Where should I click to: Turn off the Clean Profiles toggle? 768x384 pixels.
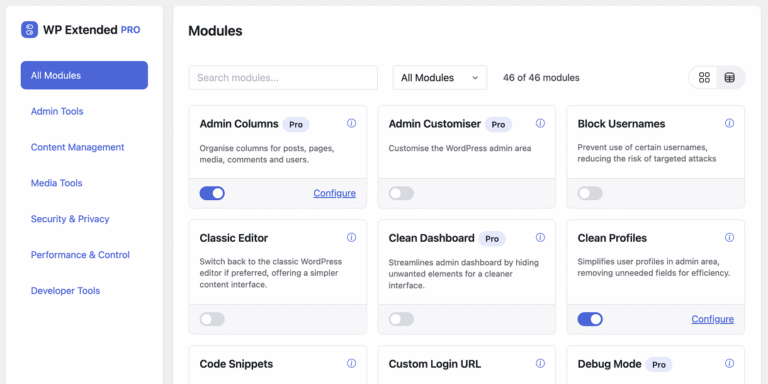[x=590, y=319]
